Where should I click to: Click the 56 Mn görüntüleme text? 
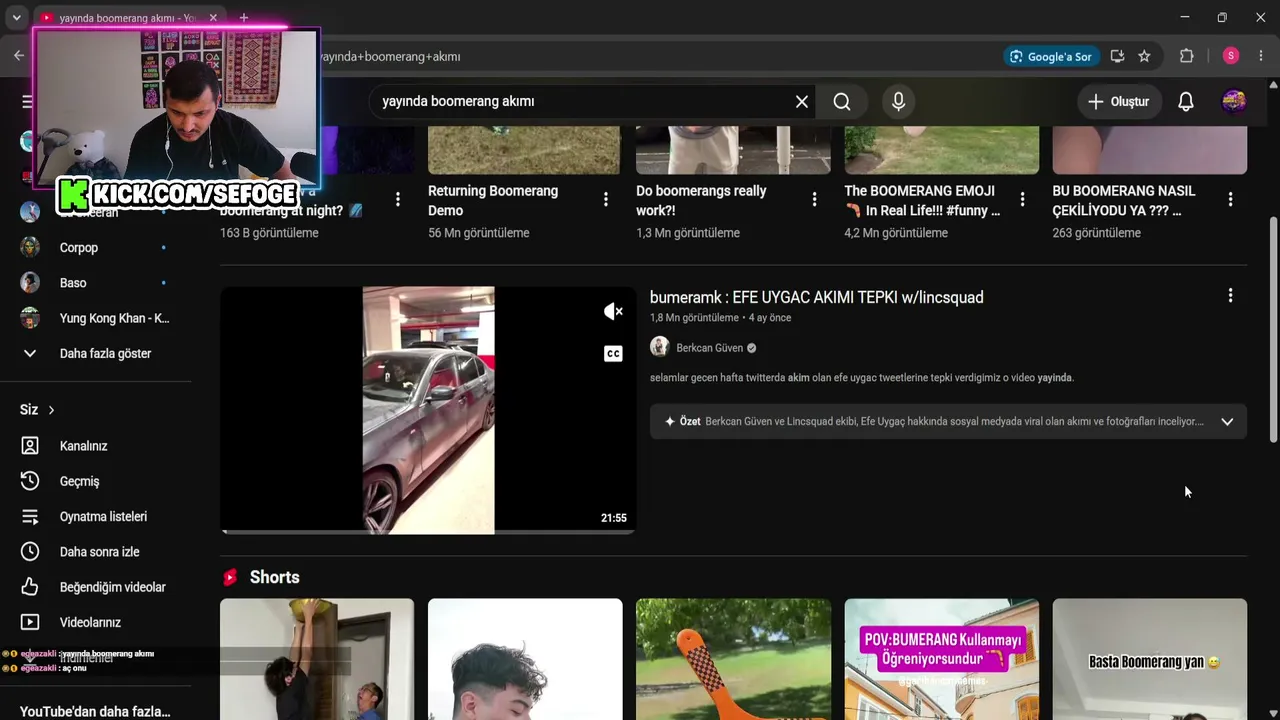pyautogui.click(x=478, y=233)
